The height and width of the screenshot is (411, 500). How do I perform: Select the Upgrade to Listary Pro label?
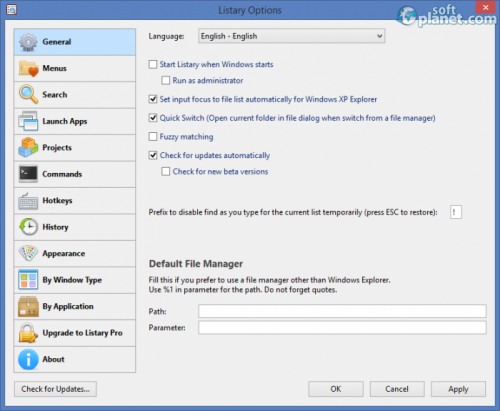tap(82, 333)
